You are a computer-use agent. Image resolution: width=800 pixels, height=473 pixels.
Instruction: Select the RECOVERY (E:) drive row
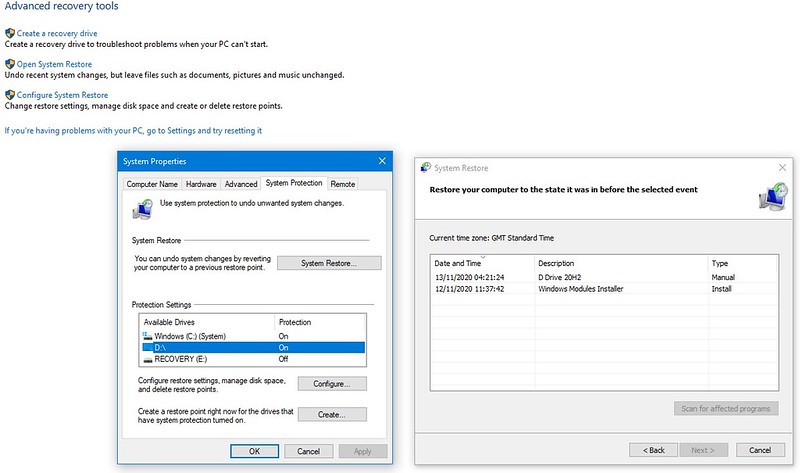(253, 359)
